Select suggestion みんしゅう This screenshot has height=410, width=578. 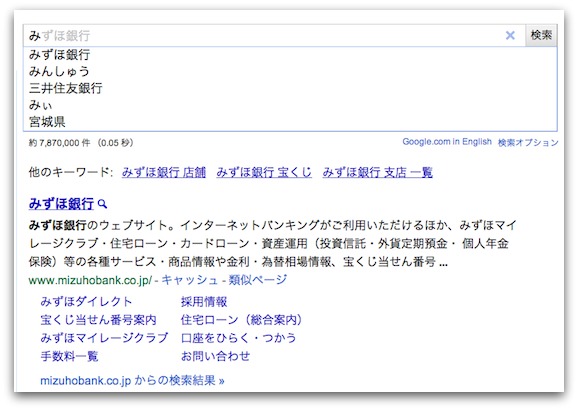pos(290,71)
